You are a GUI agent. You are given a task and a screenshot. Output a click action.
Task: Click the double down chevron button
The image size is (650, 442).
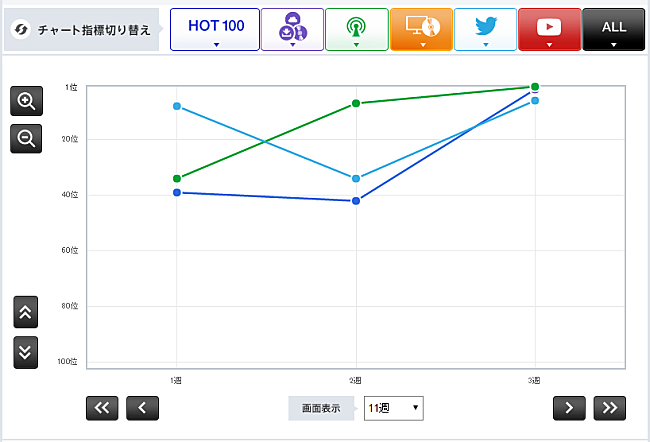[26, 351]
